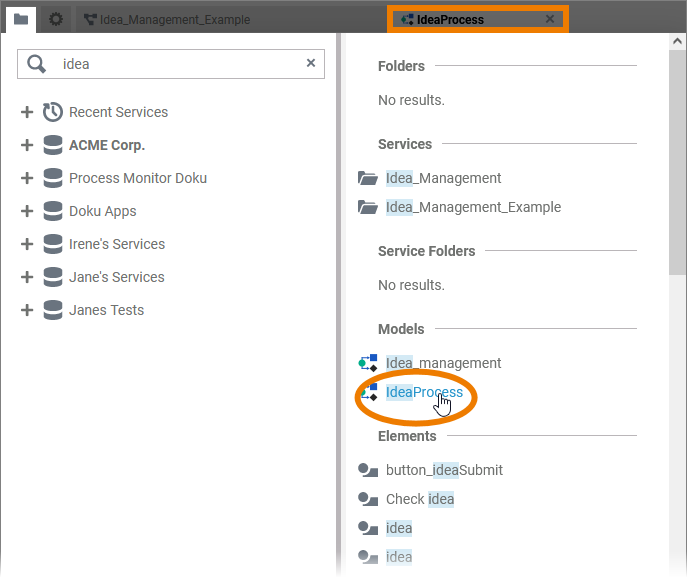The height and width of the screenshot is (578, 687).
Task: Select the Check idea element result
Action: 419,499
